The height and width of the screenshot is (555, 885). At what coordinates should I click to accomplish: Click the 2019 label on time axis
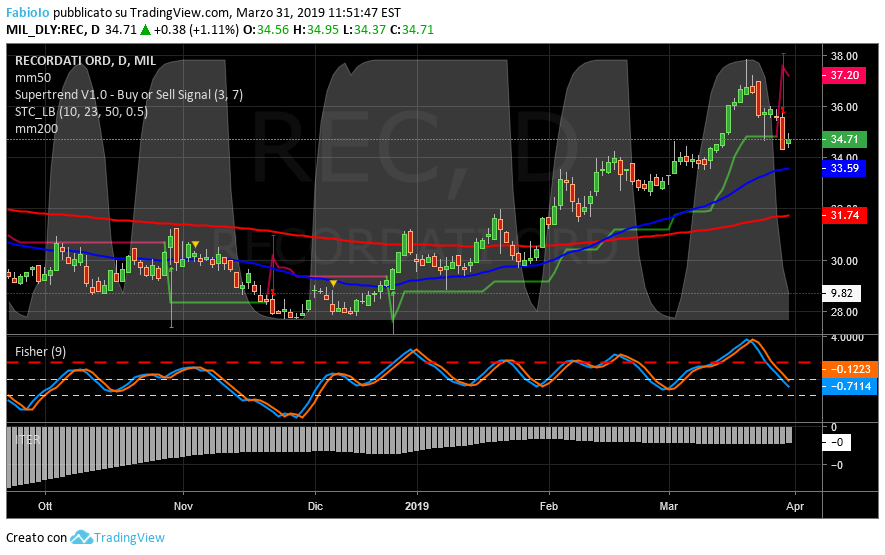(417, 506)
